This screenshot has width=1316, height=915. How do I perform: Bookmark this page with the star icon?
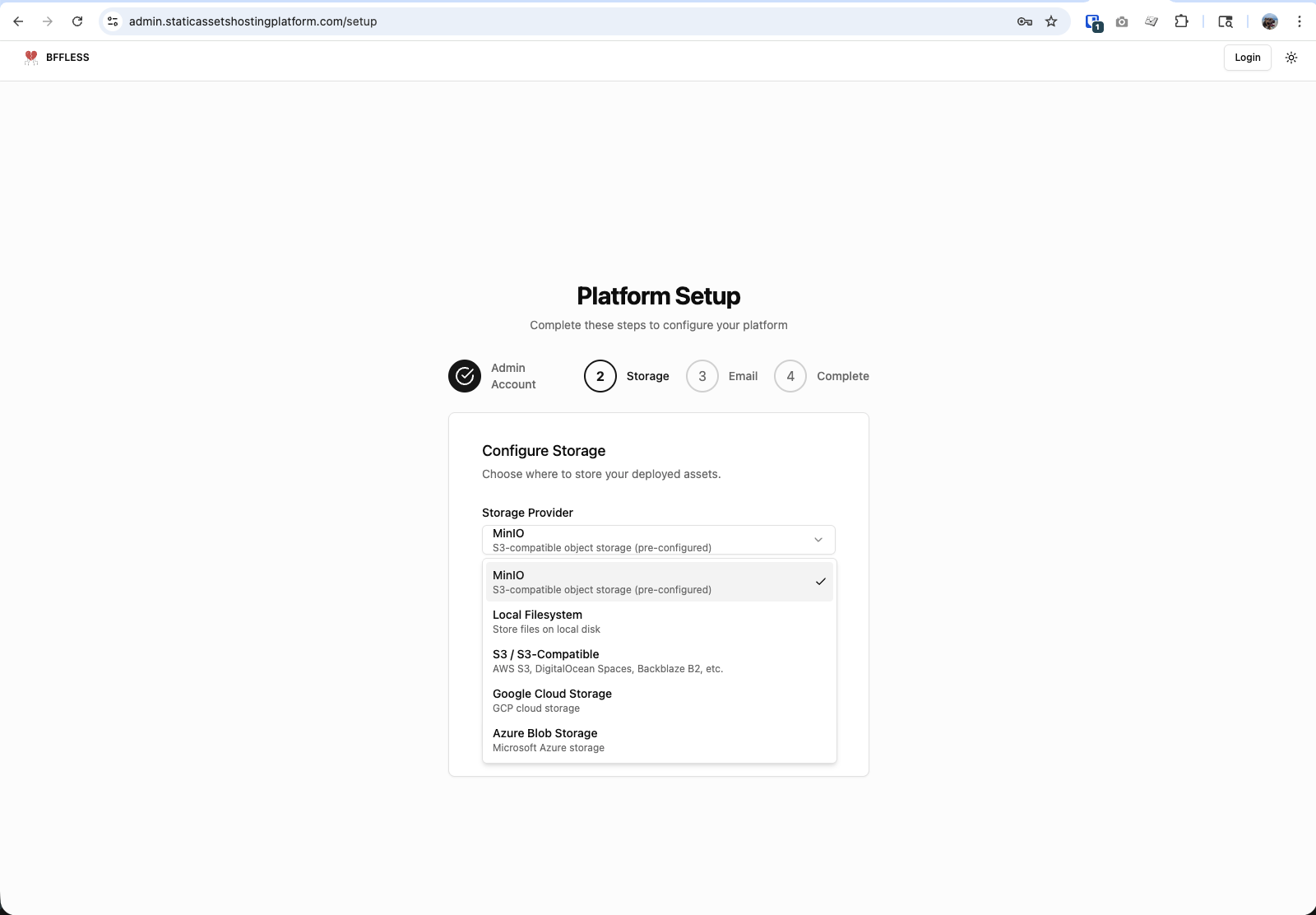pos(1051,21)
